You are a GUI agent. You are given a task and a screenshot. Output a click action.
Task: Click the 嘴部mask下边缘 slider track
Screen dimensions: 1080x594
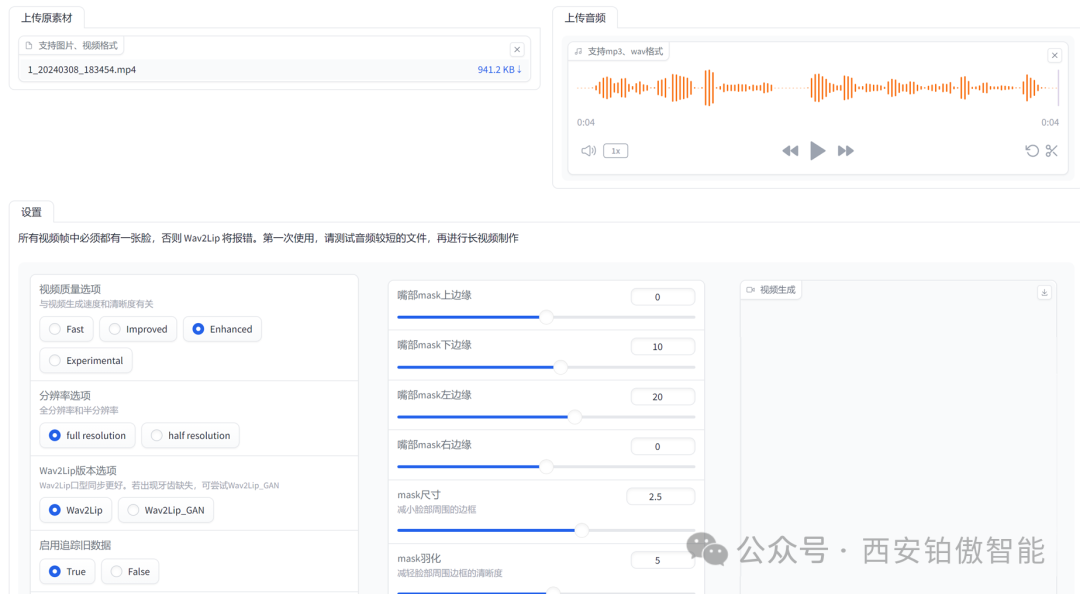click(545, 367)
